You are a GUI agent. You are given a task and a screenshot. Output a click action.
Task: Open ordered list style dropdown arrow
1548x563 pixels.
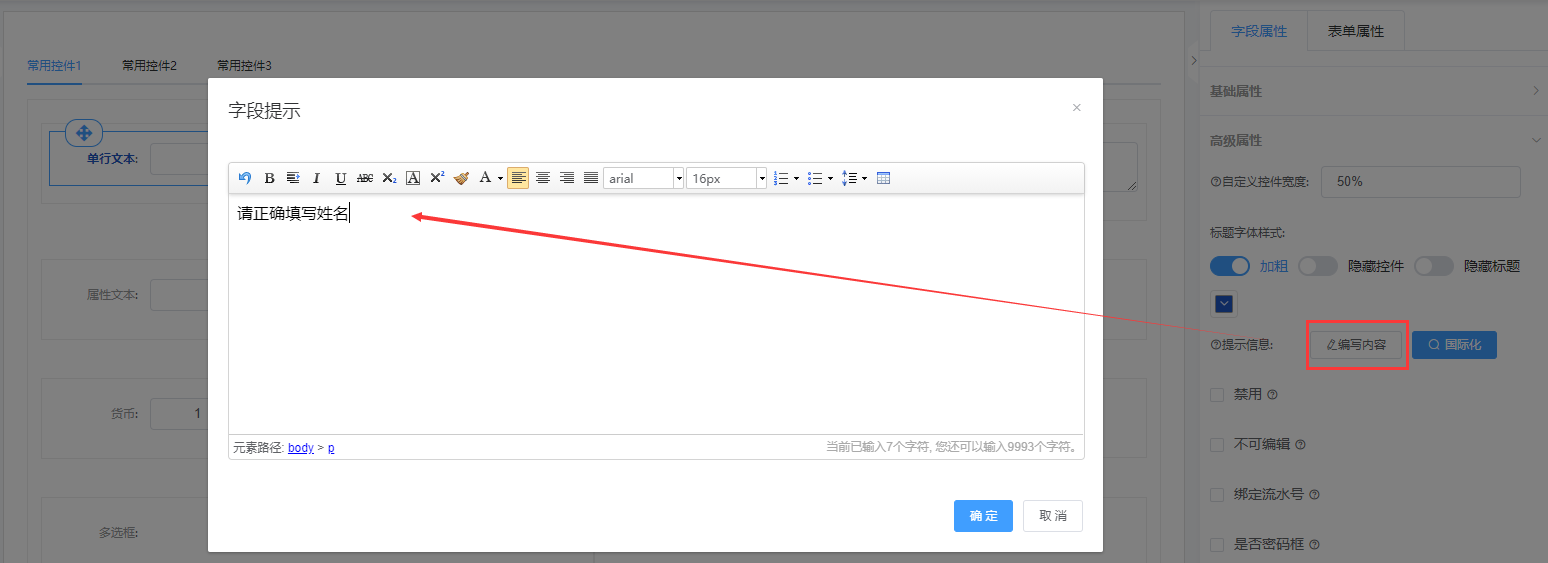(797, 178)
